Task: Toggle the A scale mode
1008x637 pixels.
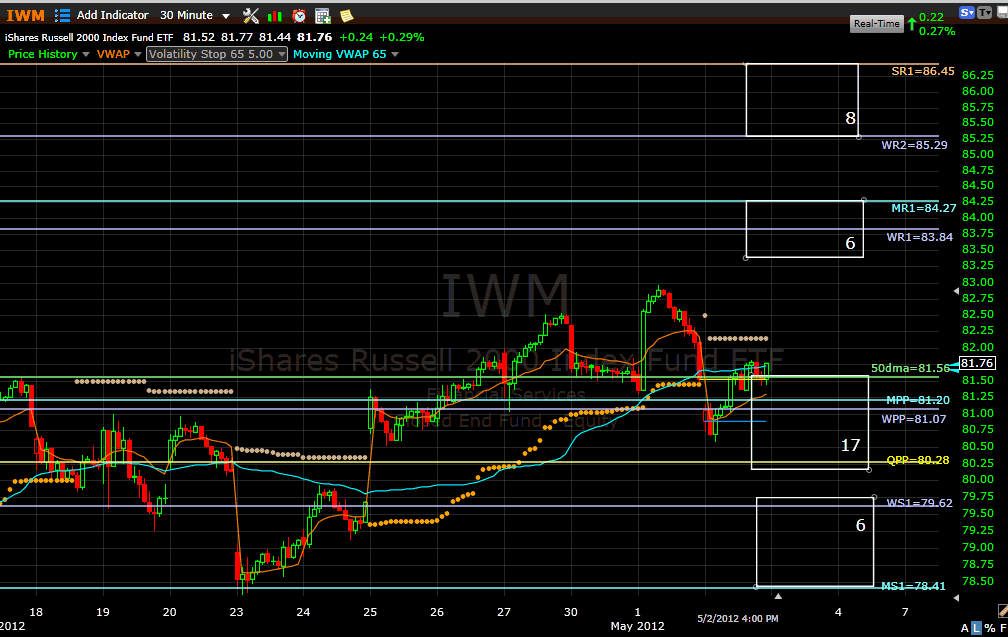Action: pos(965,628)
